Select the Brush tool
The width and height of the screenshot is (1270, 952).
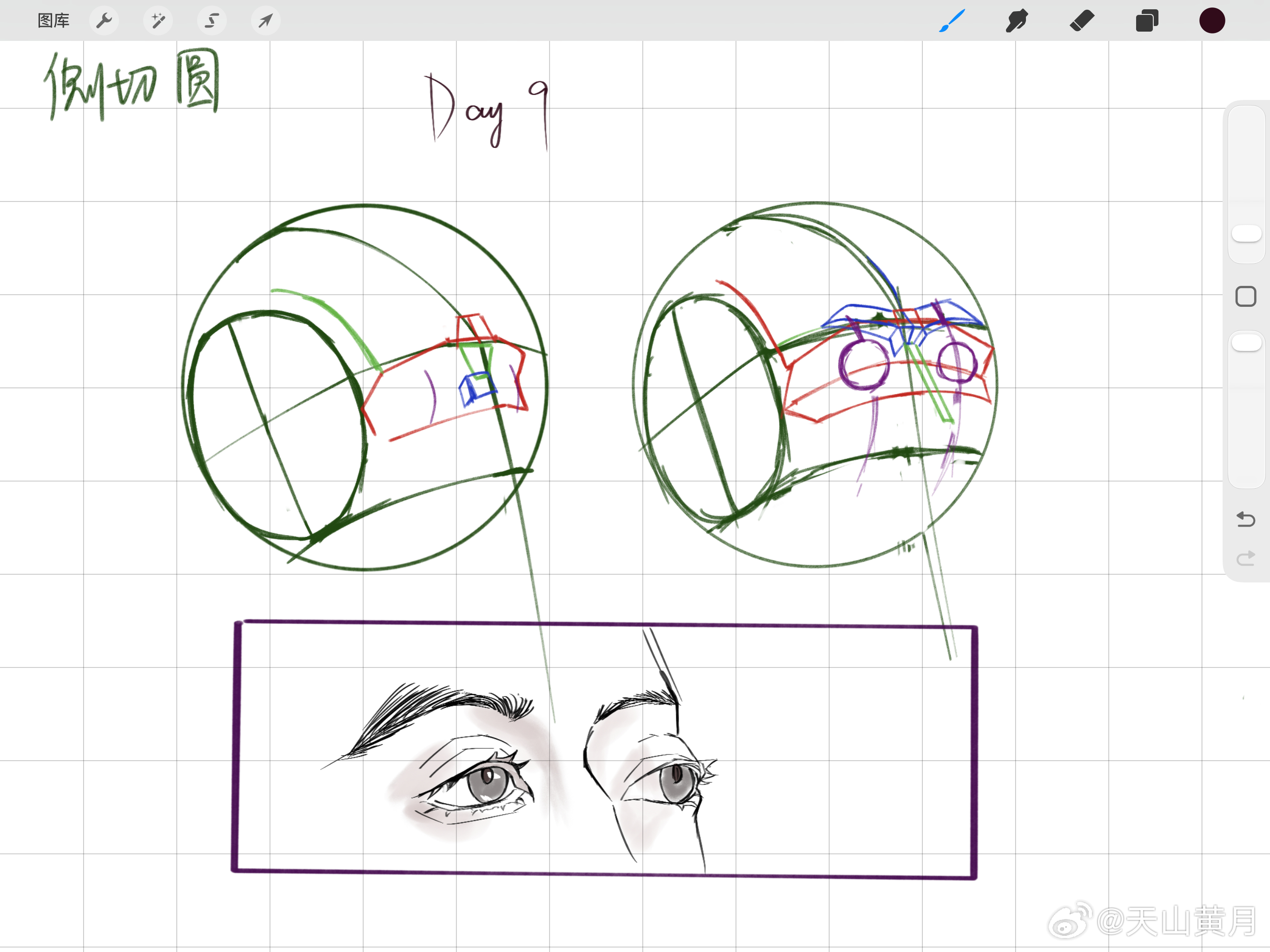coord(952,20)
